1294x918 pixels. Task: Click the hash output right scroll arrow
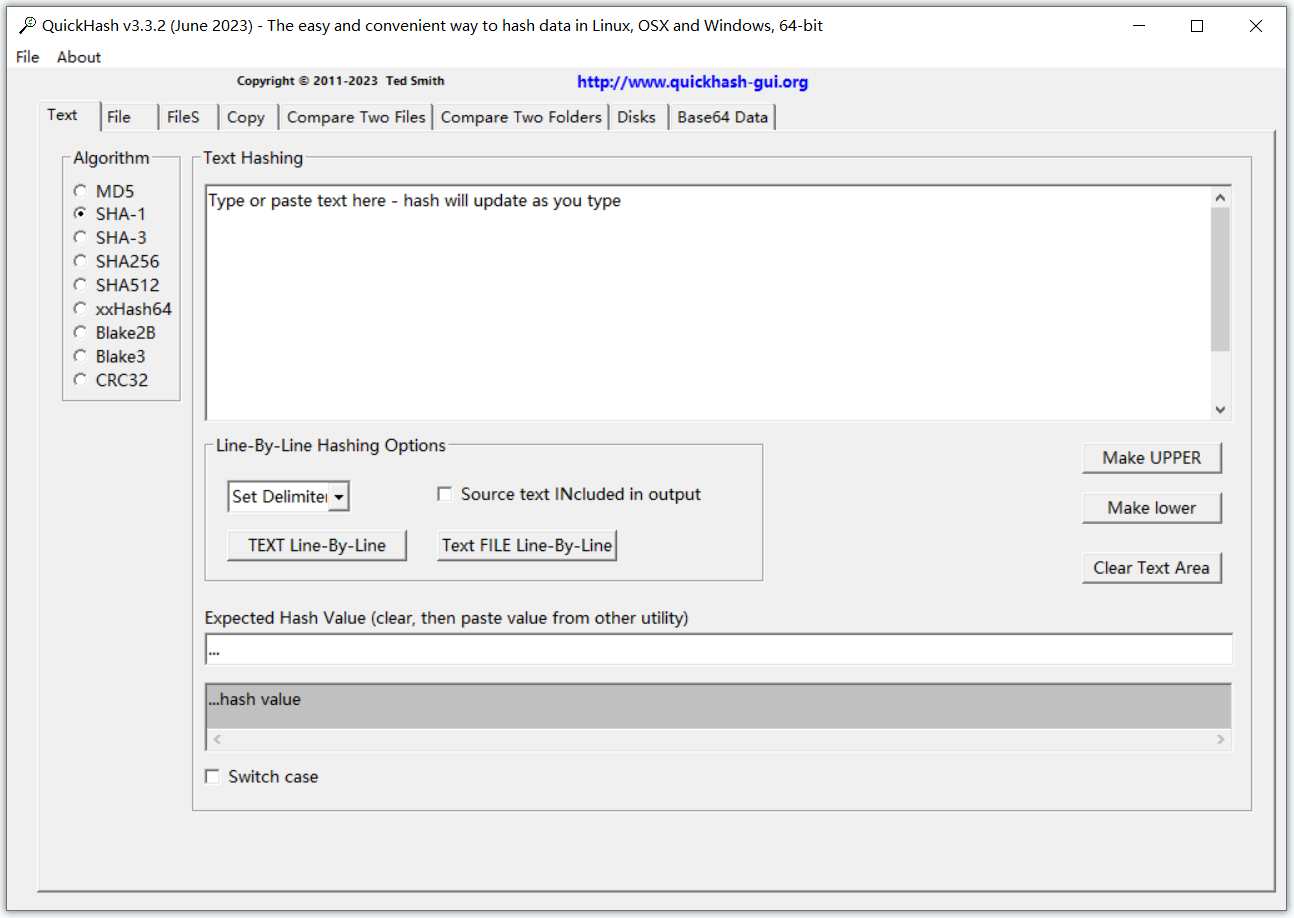point(1220,740)
